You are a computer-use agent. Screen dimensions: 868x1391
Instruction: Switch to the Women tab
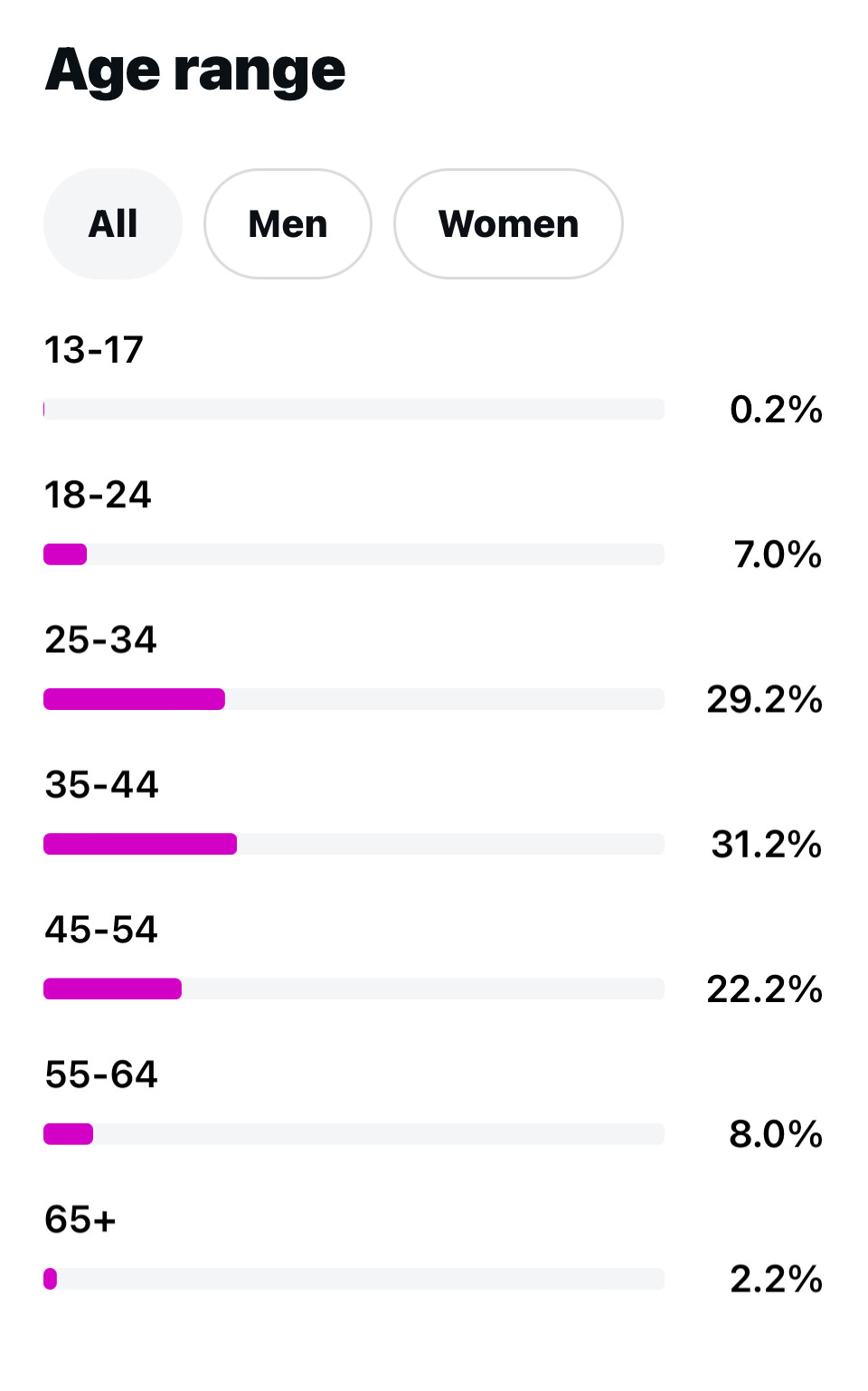pyautogui.click(x=508, y=223)
